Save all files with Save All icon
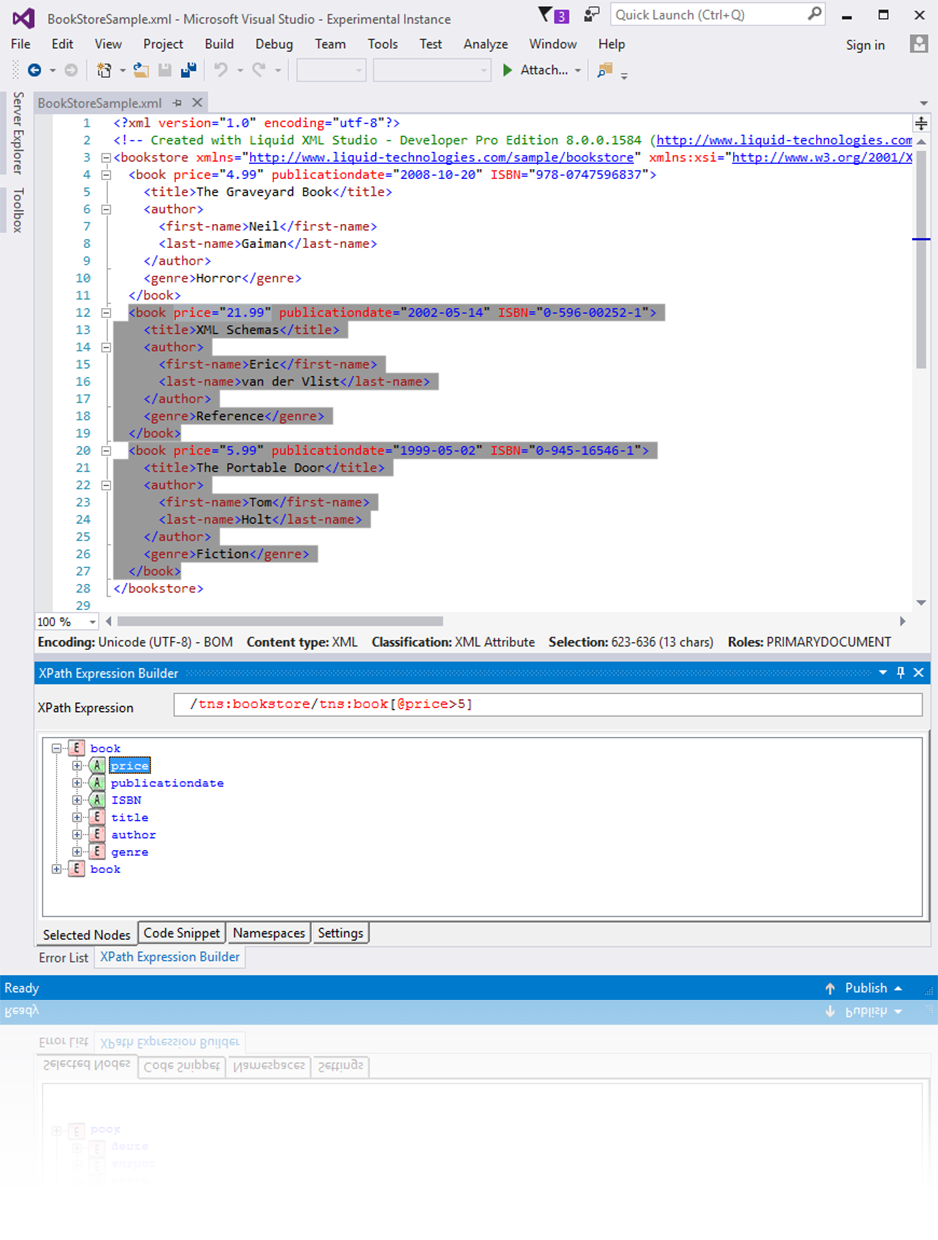This screenshot has width=938, height=1240. [190, 69]
